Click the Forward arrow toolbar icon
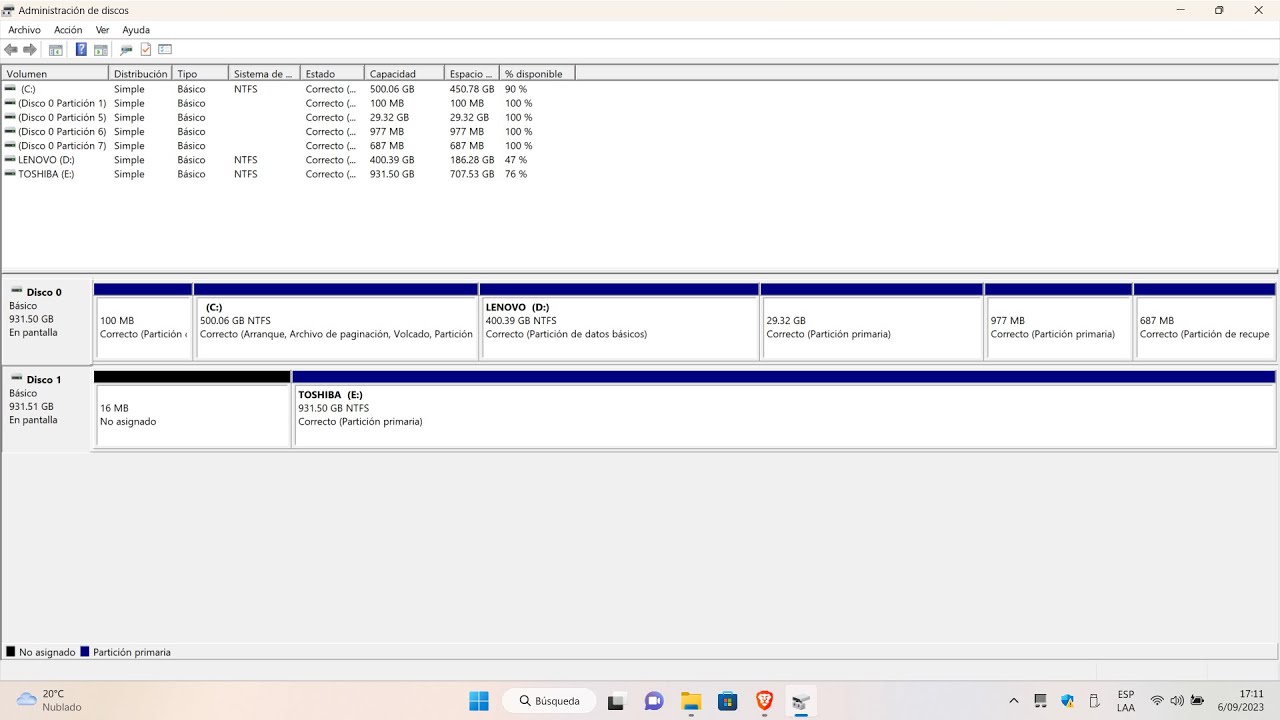Screen dimensions: 1280x720 [29, 49]
